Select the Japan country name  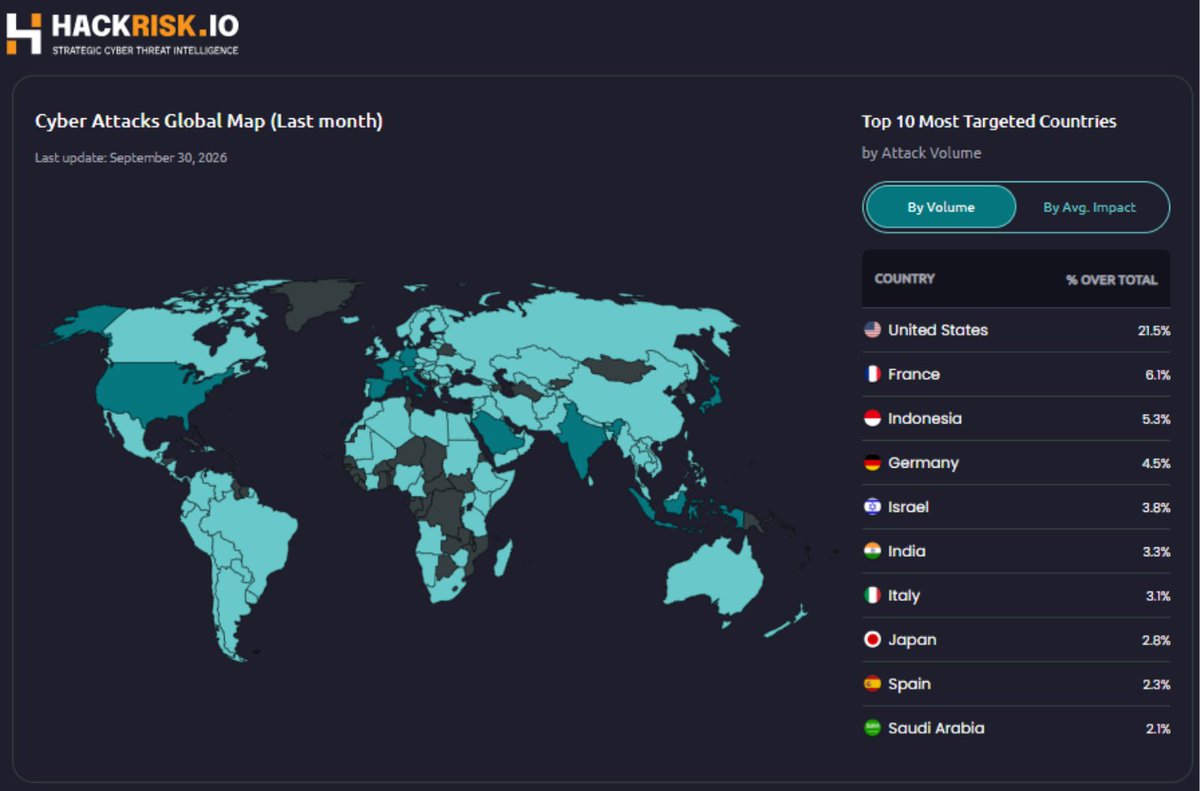[x=912, y=640]
